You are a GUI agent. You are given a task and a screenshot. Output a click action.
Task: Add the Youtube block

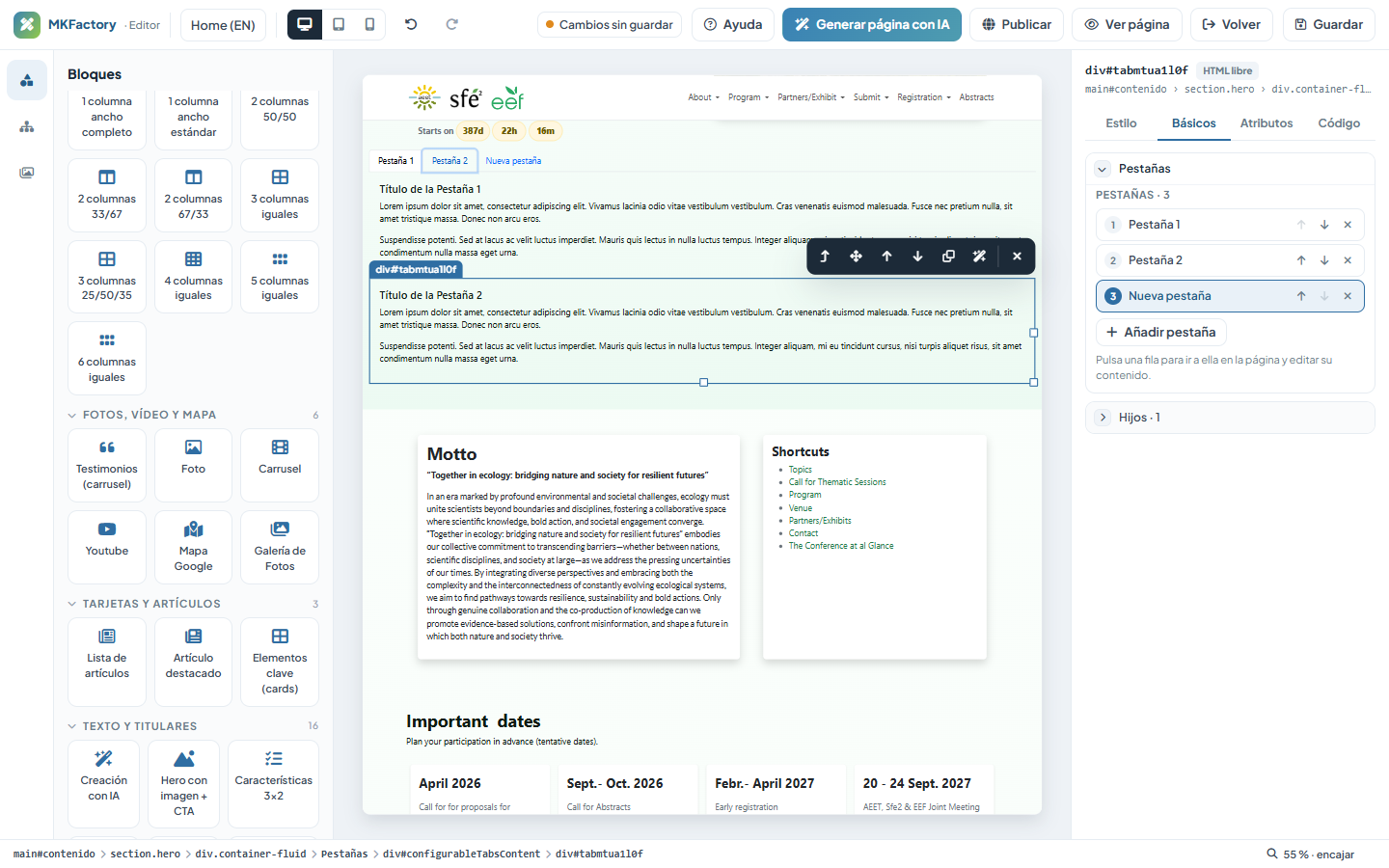107,547
